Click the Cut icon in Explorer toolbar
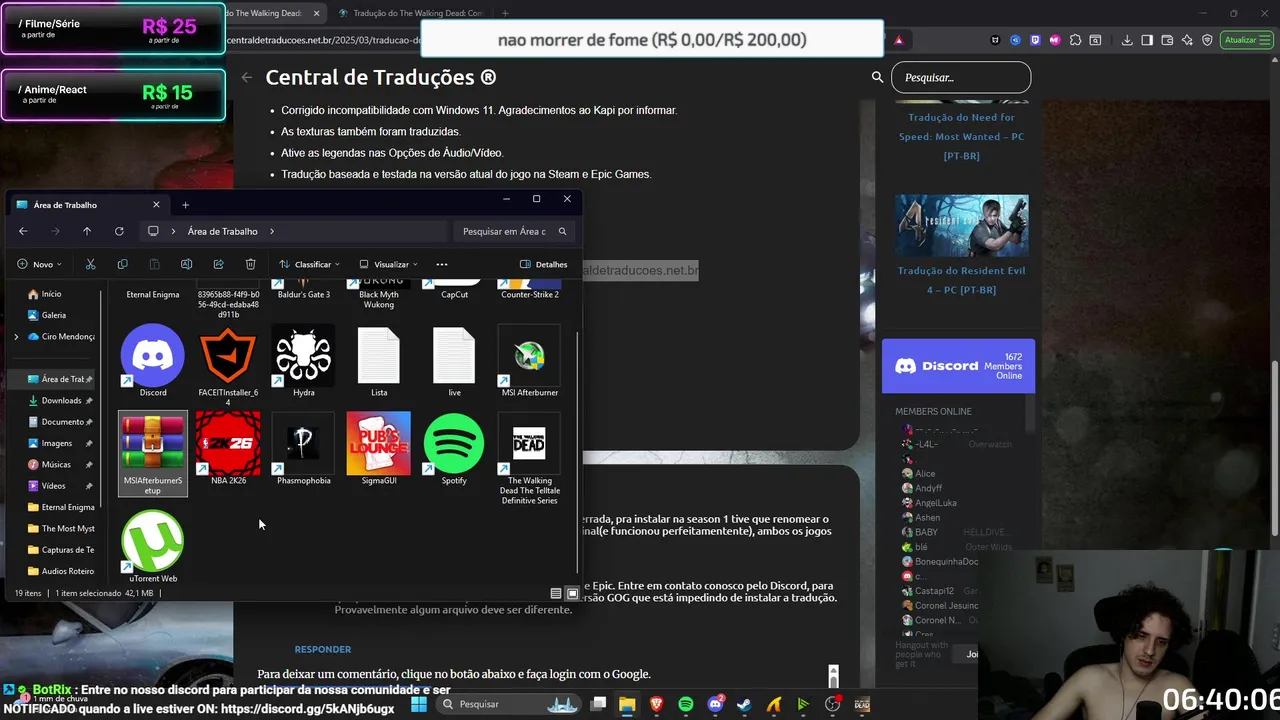Screen dimensions: 1280x720 (x=90, y=264)
